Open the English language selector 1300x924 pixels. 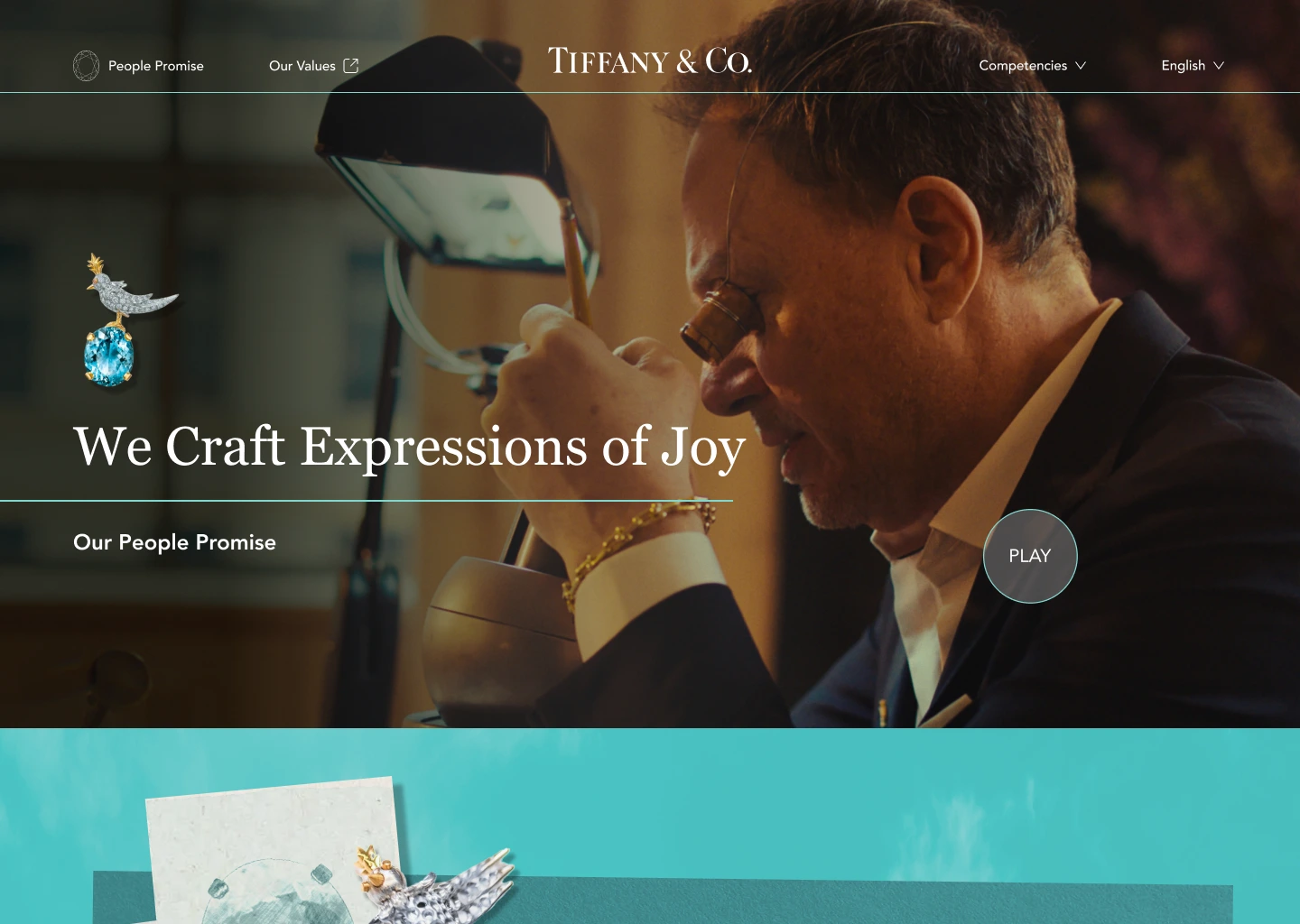tap(1192, 65)
